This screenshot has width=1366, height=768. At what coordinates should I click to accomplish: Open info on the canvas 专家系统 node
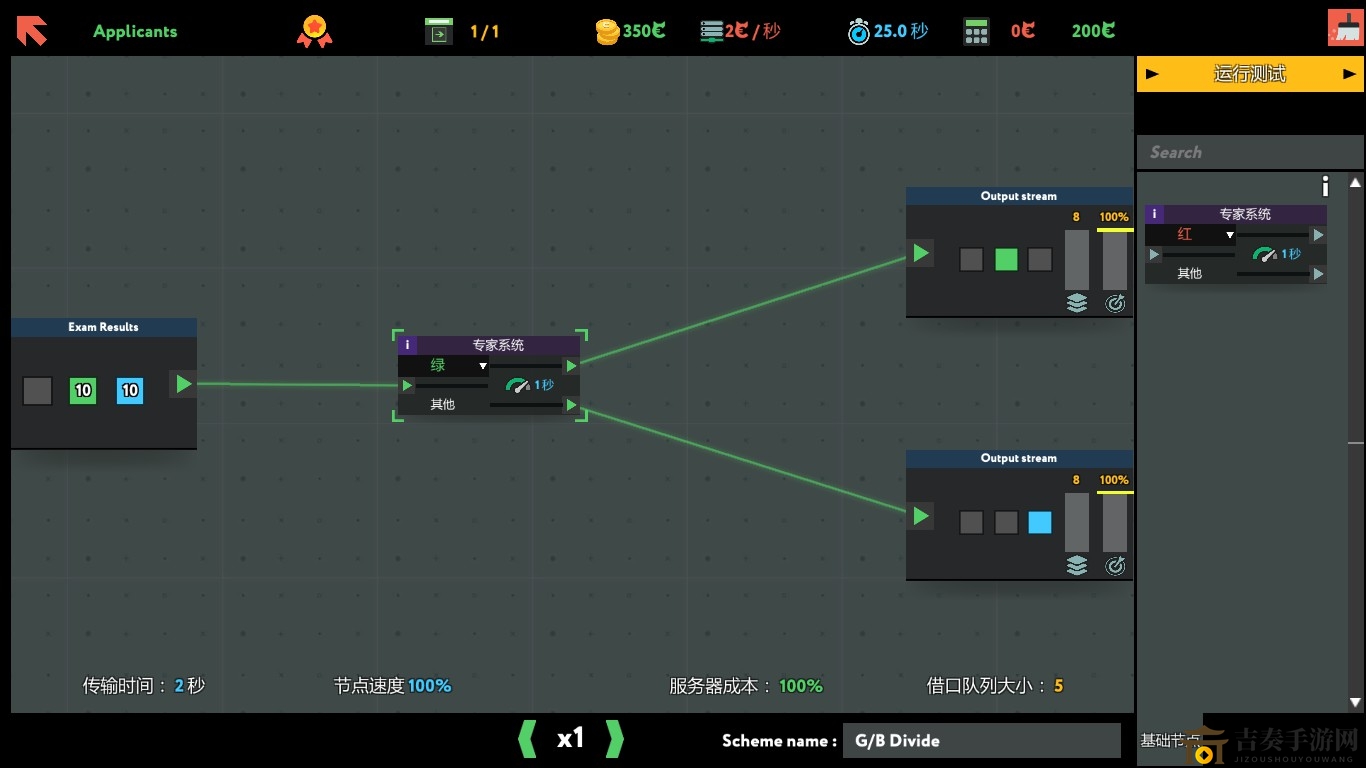pyautogui.click(x=407, y=345)
